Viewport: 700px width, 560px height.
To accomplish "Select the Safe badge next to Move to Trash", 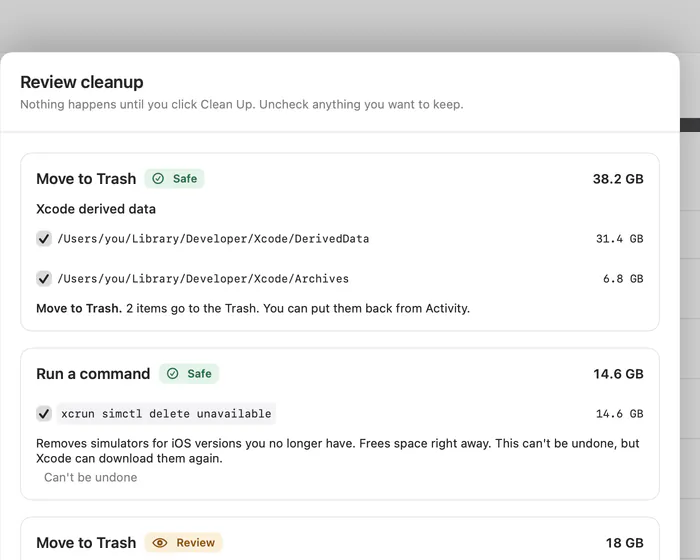I will pos(174,179).
